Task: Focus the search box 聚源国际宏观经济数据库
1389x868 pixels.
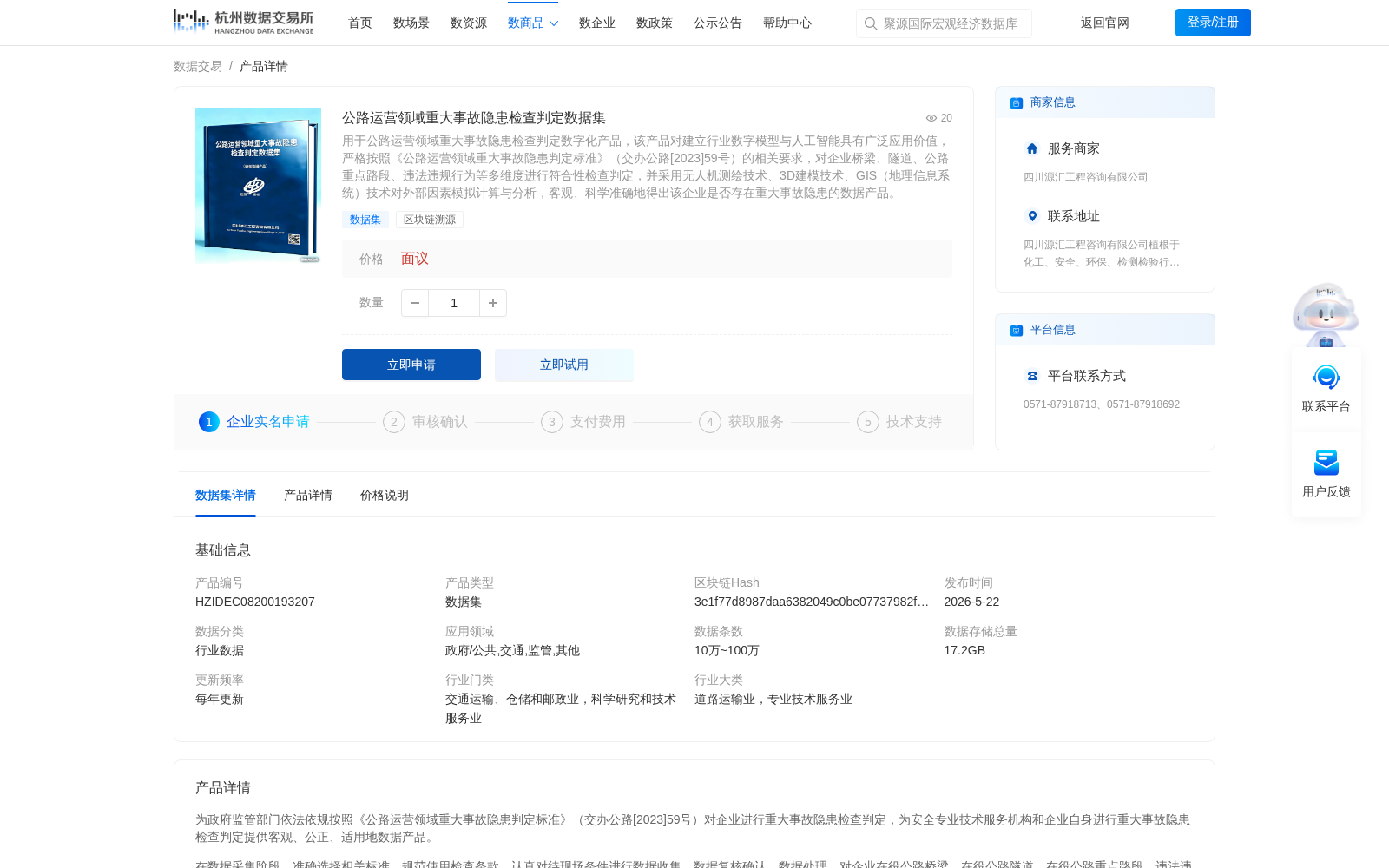Action: [944, 23]
